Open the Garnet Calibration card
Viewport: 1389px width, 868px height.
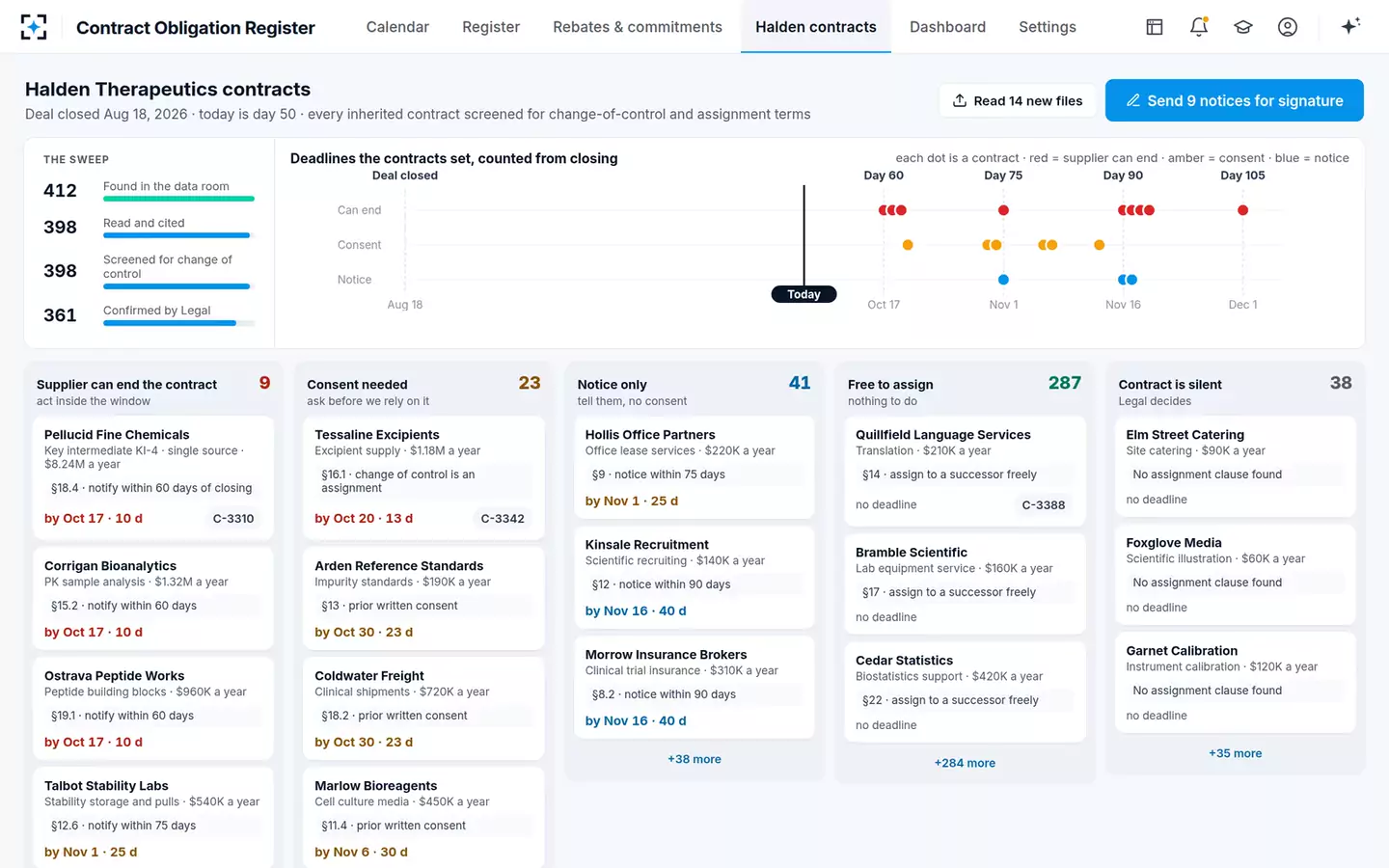click(x=1235, y=682)
